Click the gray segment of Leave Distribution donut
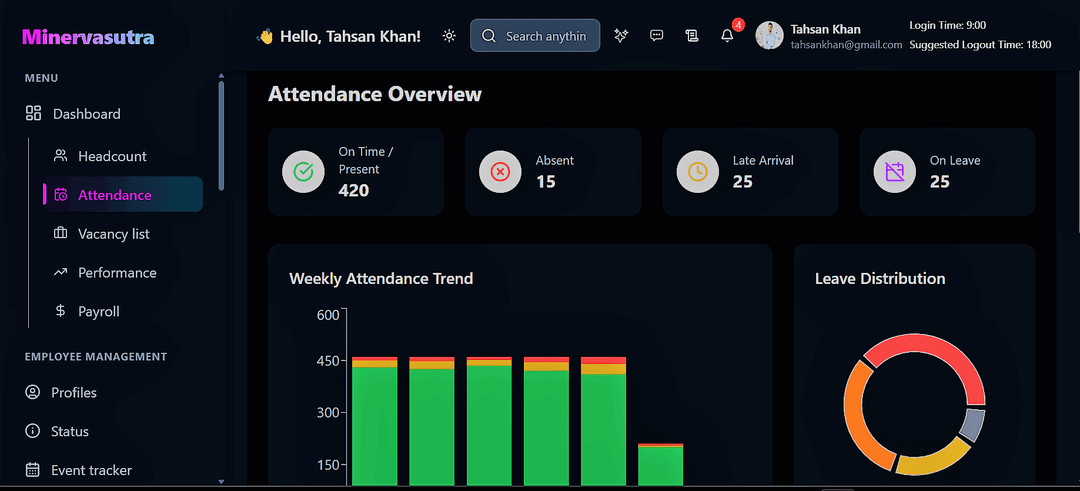 [972, 425]
